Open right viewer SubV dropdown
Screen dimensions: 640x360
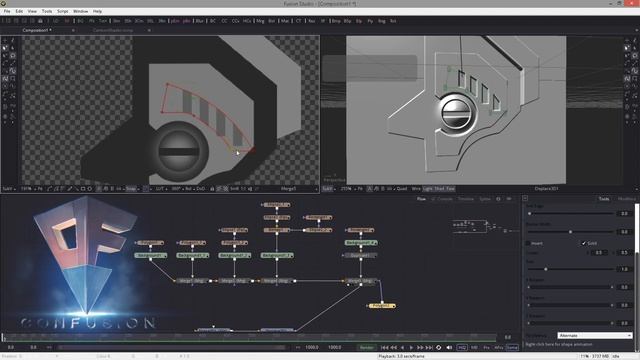click(328, 189)
